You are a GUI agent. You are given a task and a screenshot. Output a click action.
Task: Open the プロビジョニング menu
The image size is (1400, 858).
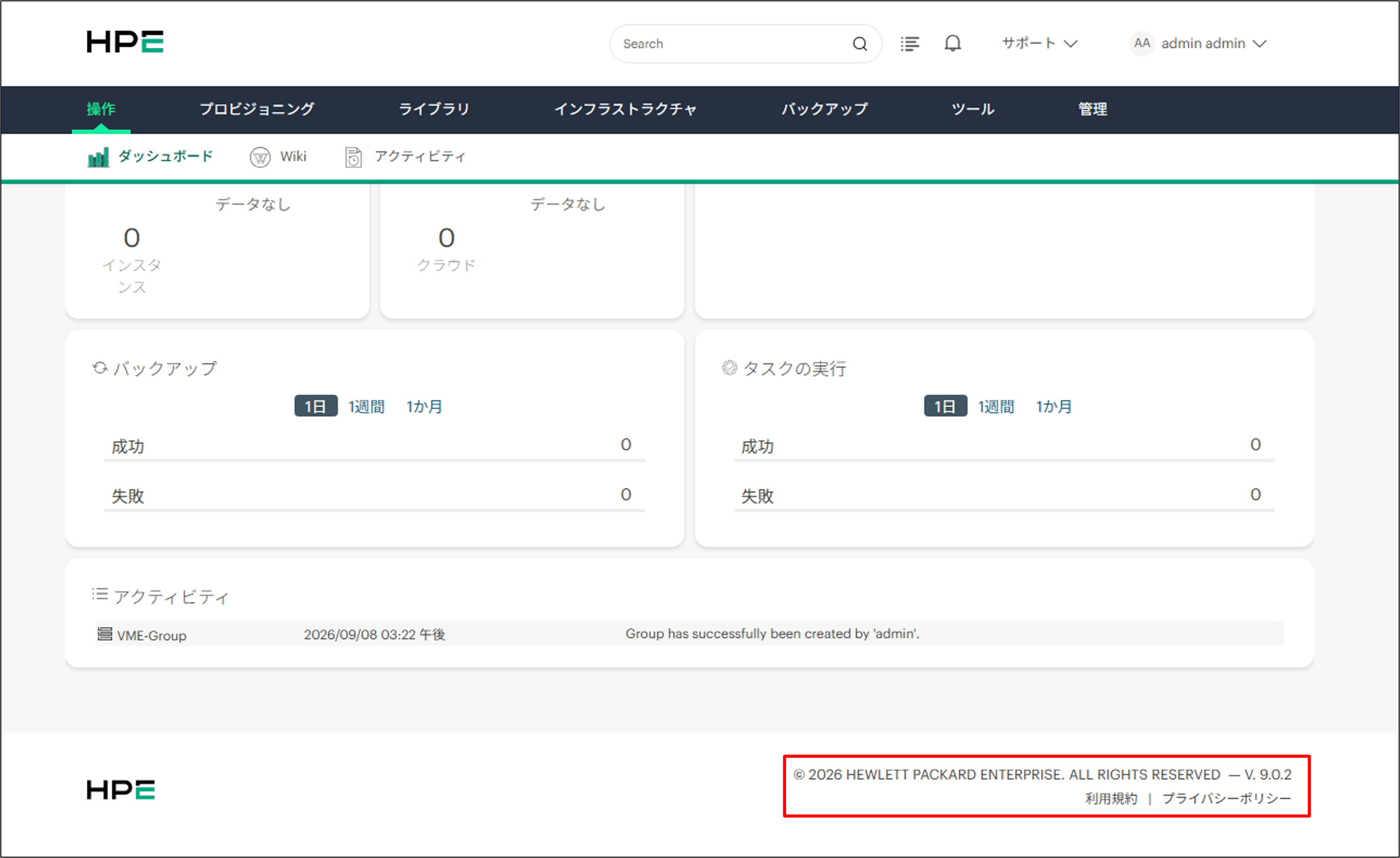point(257,109)
